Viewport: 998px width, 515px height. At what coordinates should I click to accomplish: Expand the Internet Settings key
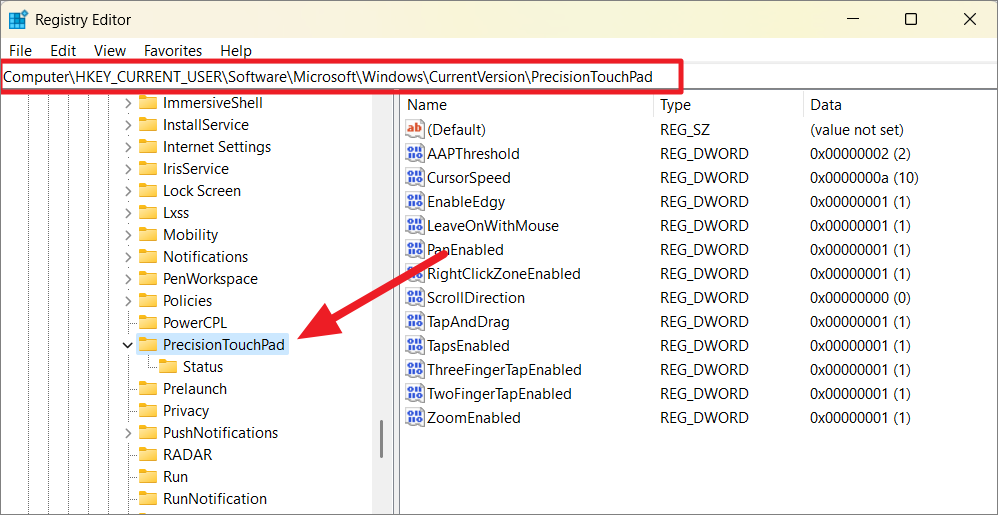click(127, 147)
